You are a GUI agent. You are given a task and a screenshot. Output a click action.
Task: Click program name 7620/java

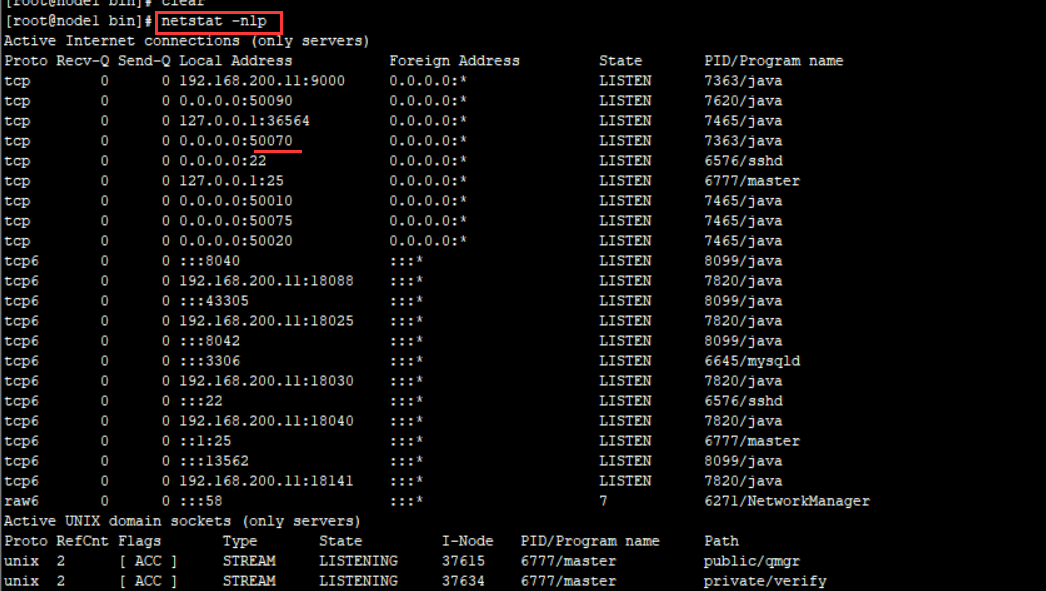click(743, 101)
